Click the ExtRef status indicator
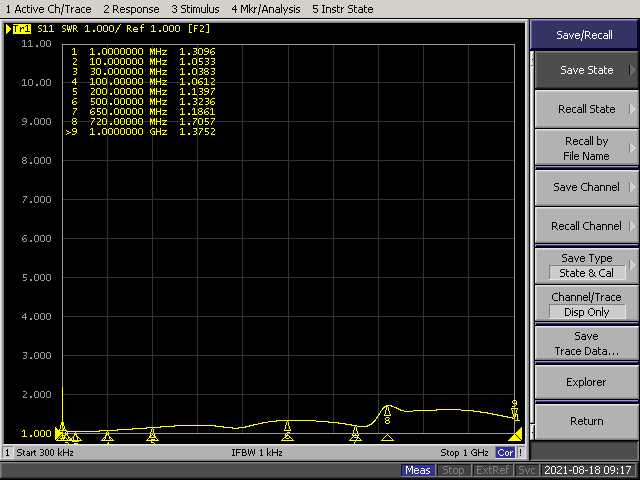The image size is (640, 480). pos(492,470)
